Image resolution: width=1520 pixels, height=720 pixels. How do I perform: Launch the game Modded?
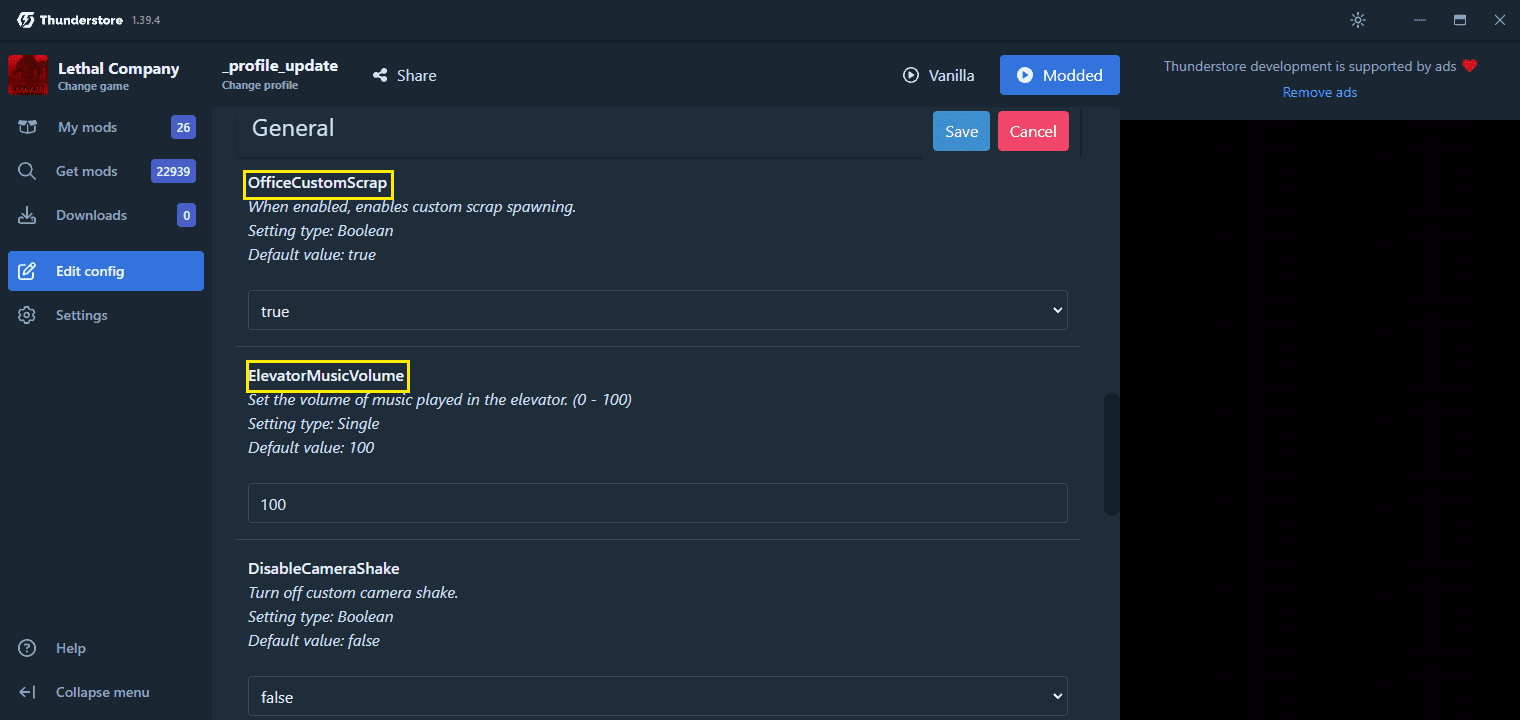click(x=1060, y=75)
